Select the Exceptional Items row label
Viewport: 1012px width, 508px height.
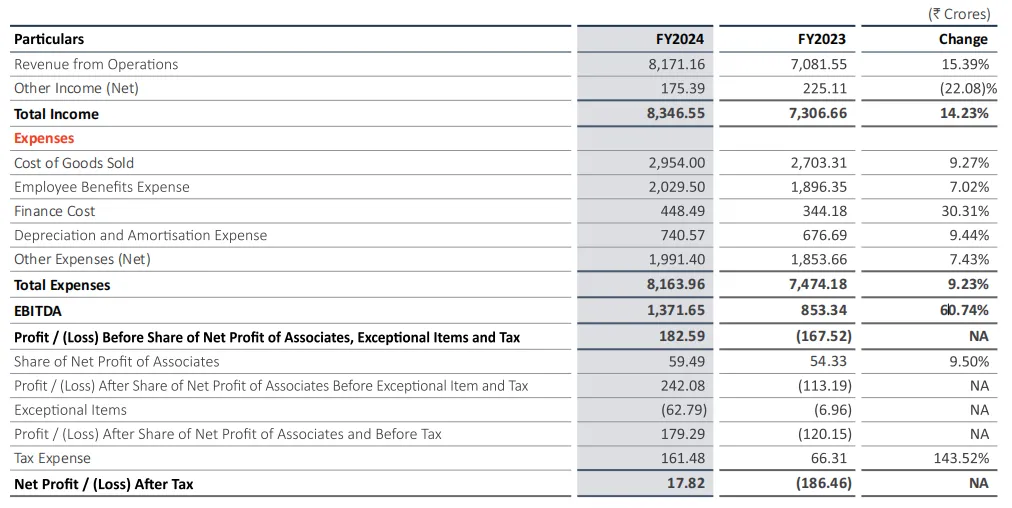(70, 410)
